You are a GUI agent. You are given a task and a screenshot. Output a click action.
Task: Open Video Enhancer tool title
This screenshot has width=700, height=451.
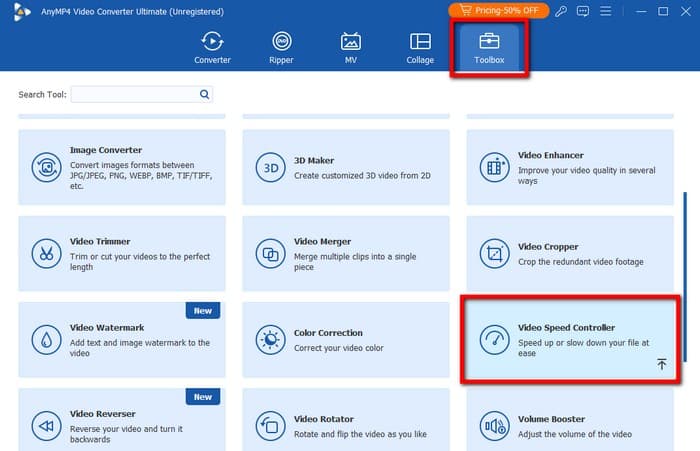[551, 155]
